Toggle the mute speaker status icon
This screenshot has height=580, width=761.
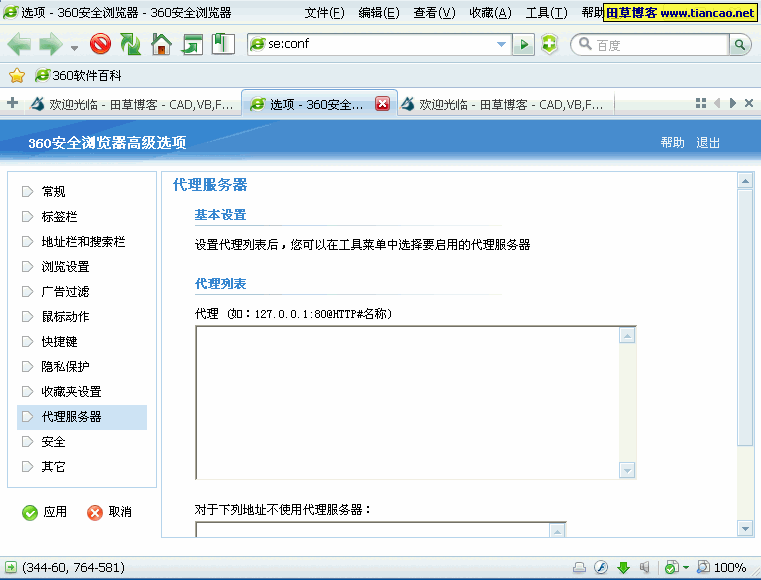(x=645, y=567)
